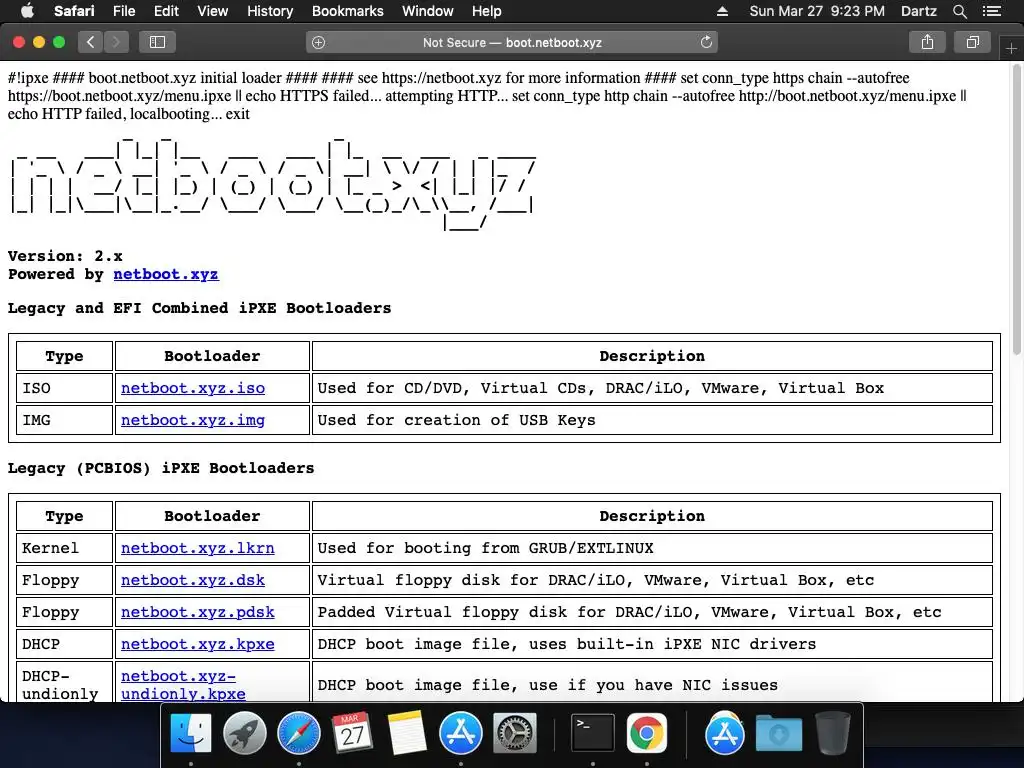Click the address bar showing boot.netboot.xyz

click(512, 42)
